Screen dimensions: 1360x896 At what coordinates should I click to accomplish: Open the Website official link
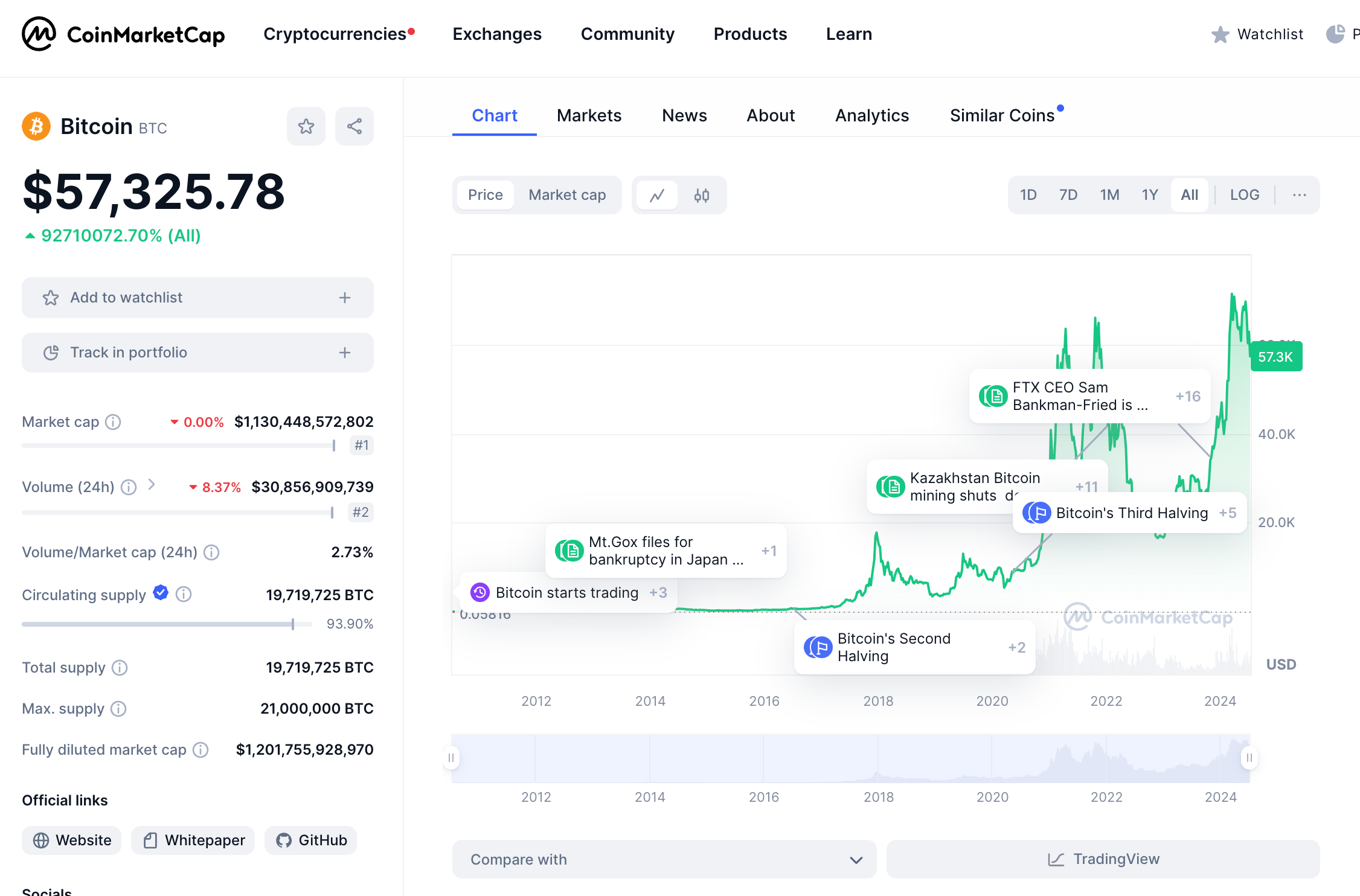(72, 840)
